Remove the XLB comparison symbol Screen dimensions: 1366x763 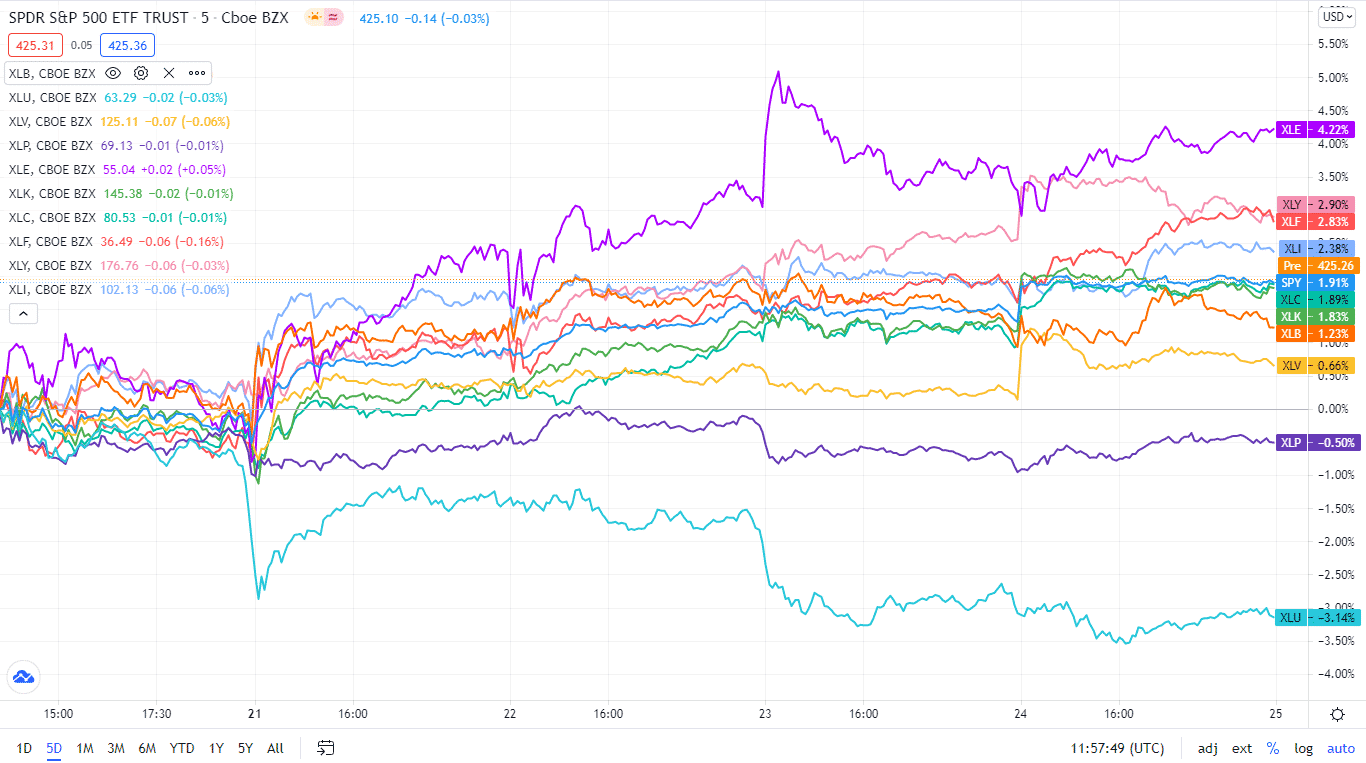[169, 73]
